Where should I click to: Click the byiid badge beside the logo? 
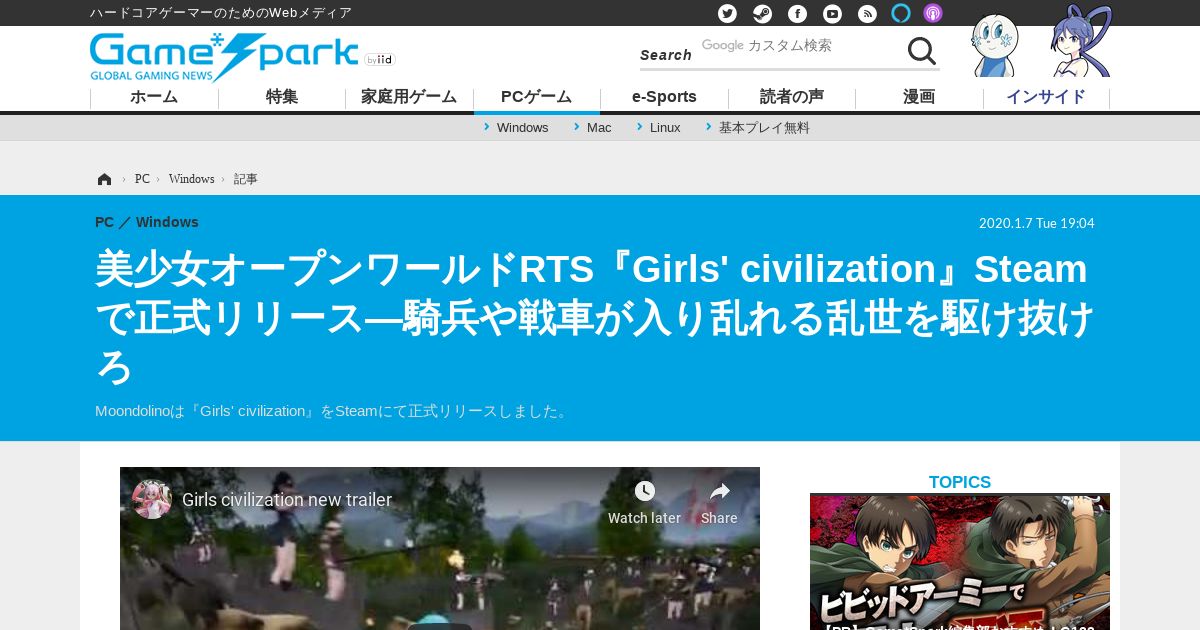coord(380,60)
